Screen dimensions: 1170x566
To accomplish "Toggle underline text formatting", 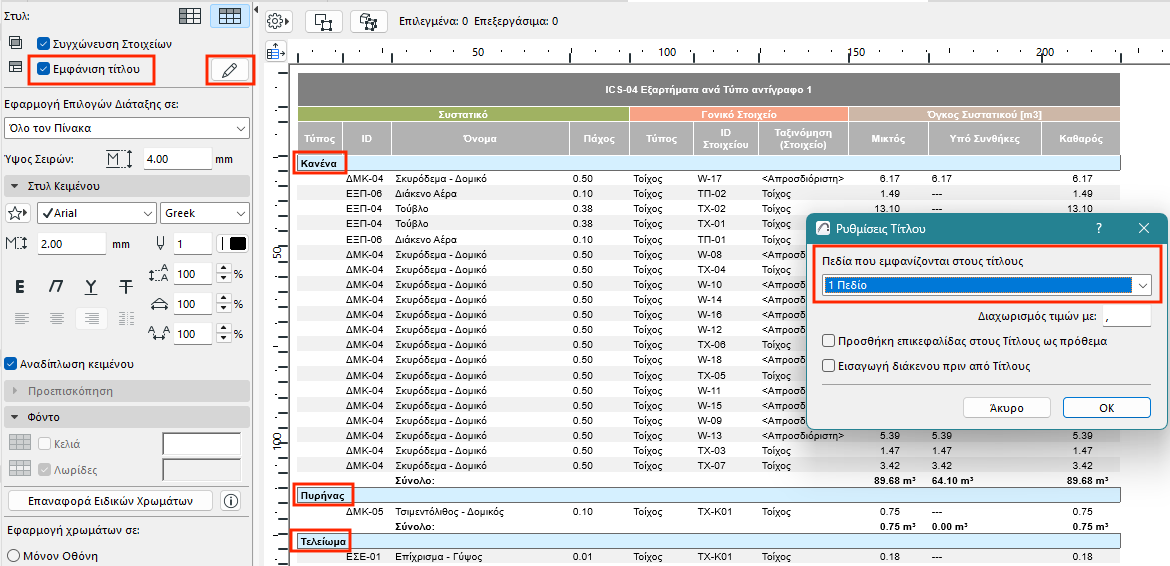I will point(91,287).
